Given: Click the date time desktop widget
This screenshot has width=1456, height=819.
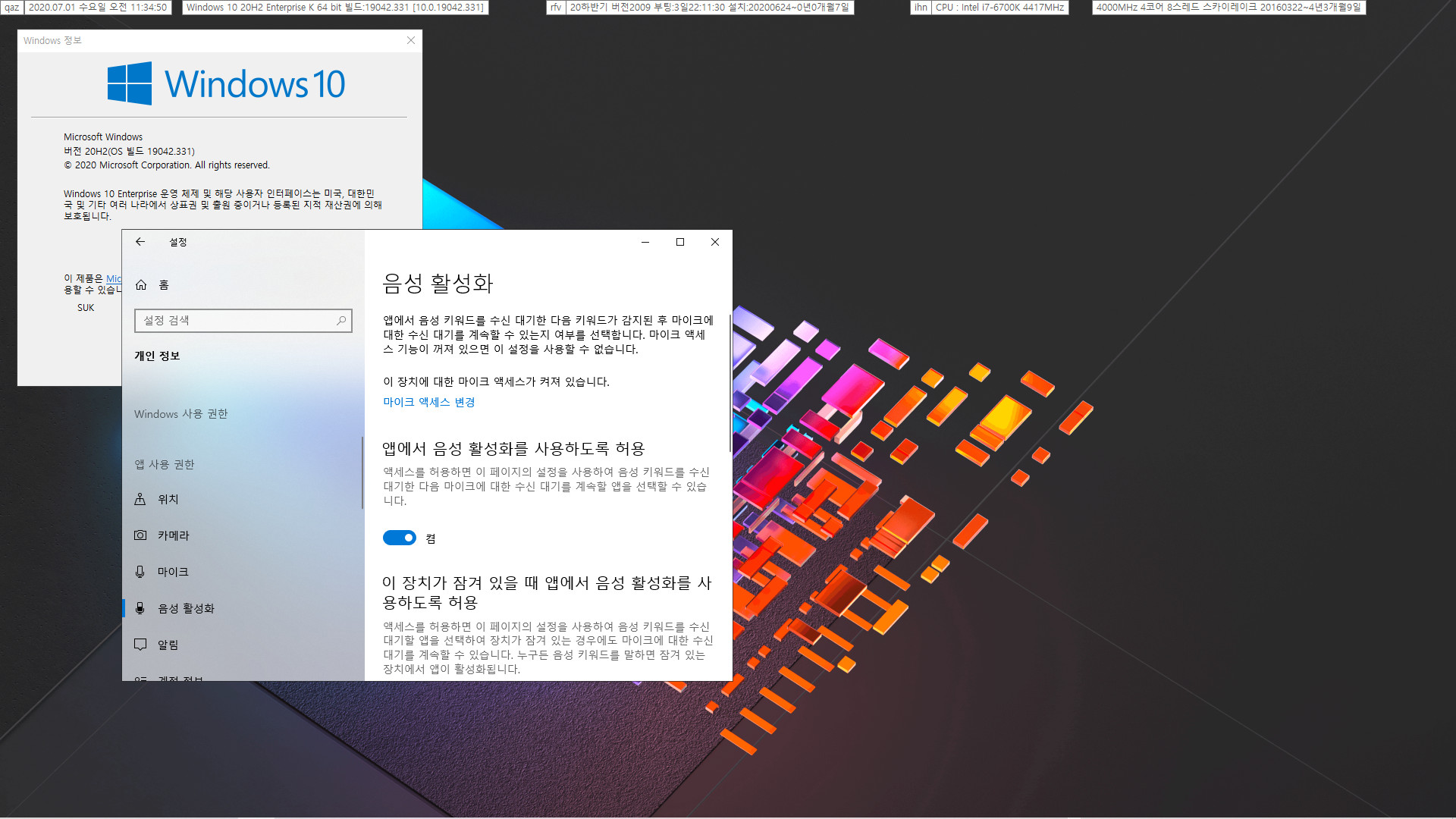Looking at the screenshot, I should tap(98, 8).
